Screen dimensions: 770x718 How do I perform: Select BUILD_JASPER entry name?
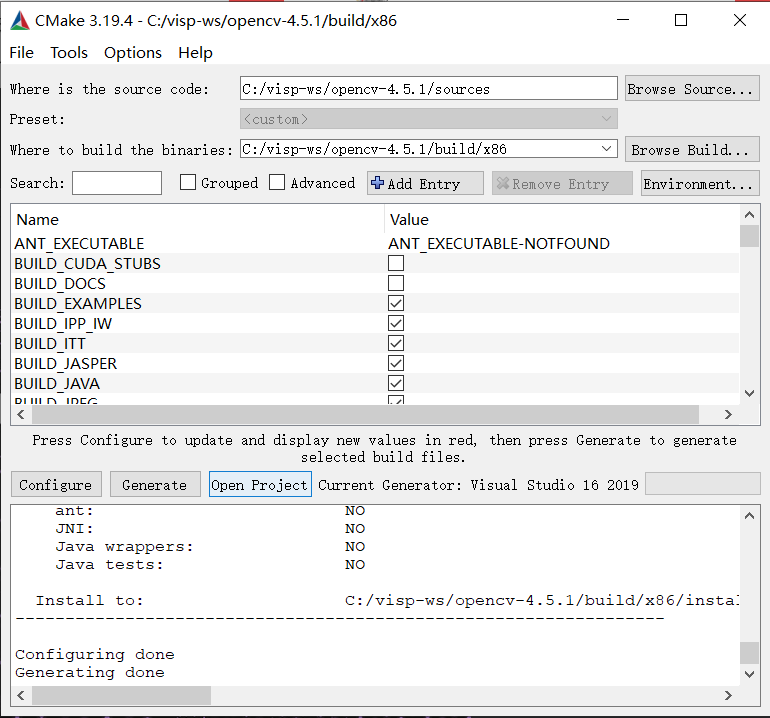pos(65,363)
